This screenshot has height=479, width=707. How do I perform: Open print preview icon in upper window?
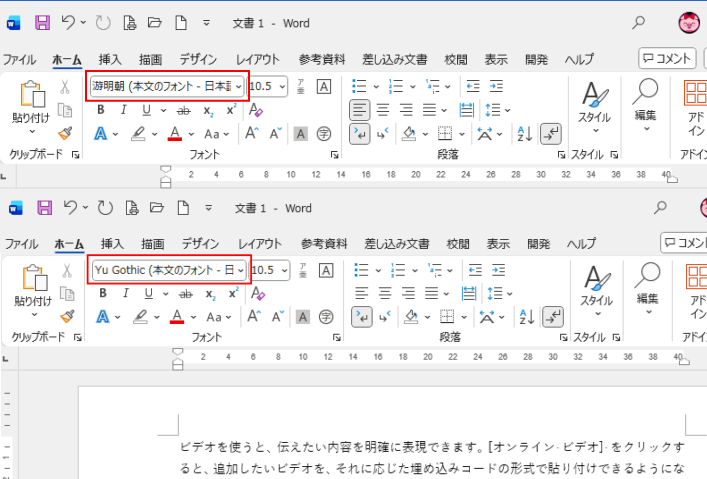[129, 23]
